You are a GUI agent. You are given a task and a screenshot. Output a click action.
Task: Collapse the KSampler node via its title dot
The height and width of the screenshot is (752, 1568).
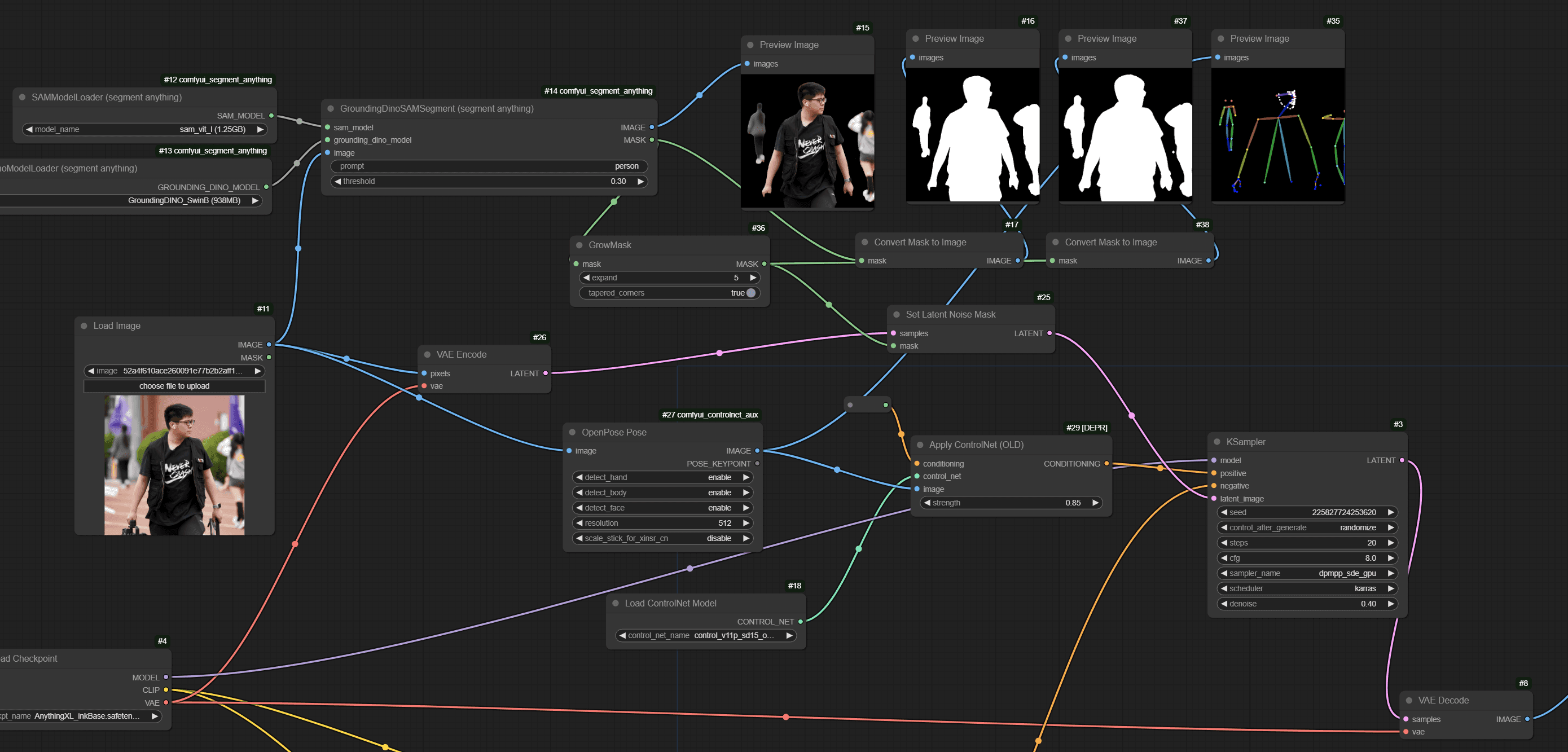[x=1217, y=442]
